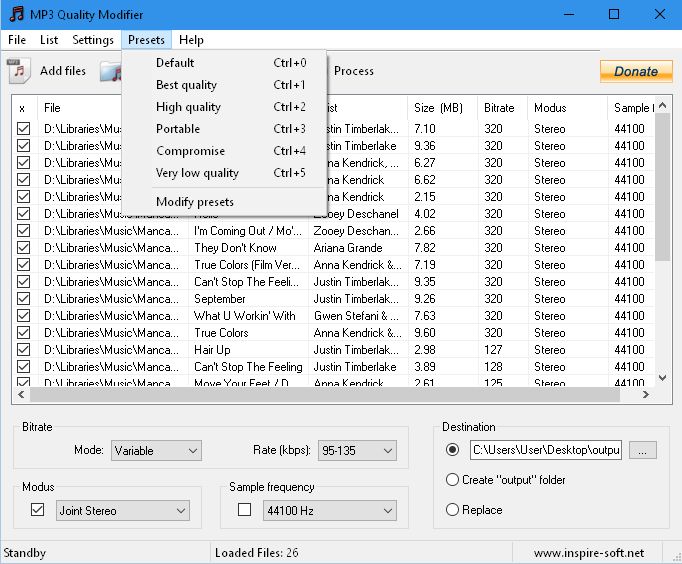Uncheck the first file row checkbox
682x564 pixels.
24,129
